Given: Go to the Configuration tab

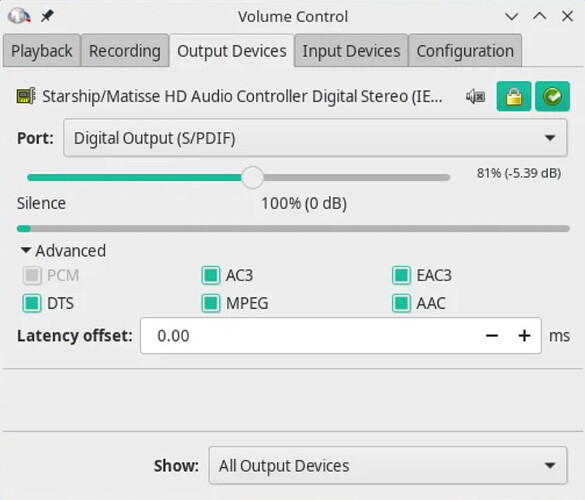Looking at the screenshot, I should pos(465,51).
